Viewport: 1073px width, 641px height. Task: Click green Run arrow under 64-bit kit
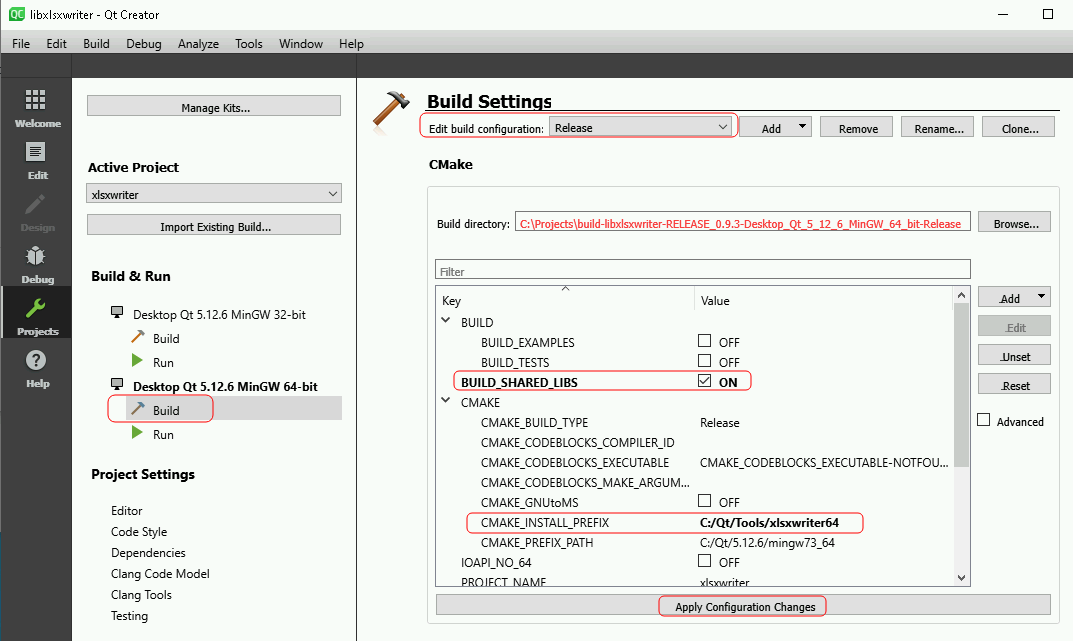(x=137, y=432)
